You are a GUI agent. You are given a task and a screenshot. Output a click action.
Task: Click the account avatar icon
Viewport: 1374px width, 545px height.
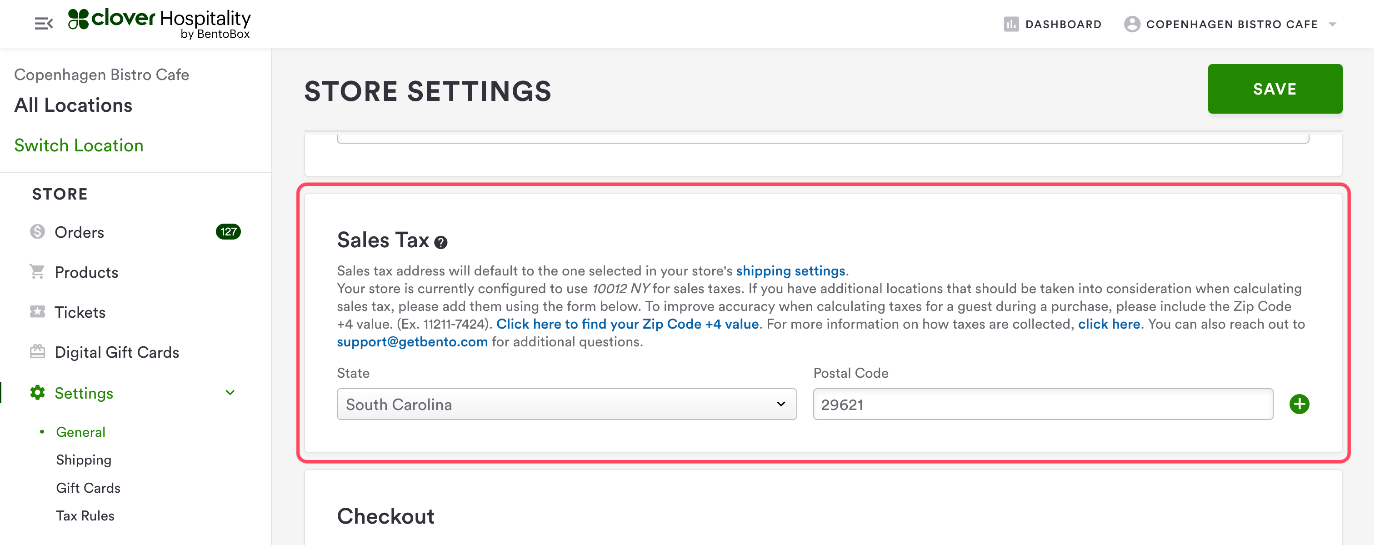1132,24
